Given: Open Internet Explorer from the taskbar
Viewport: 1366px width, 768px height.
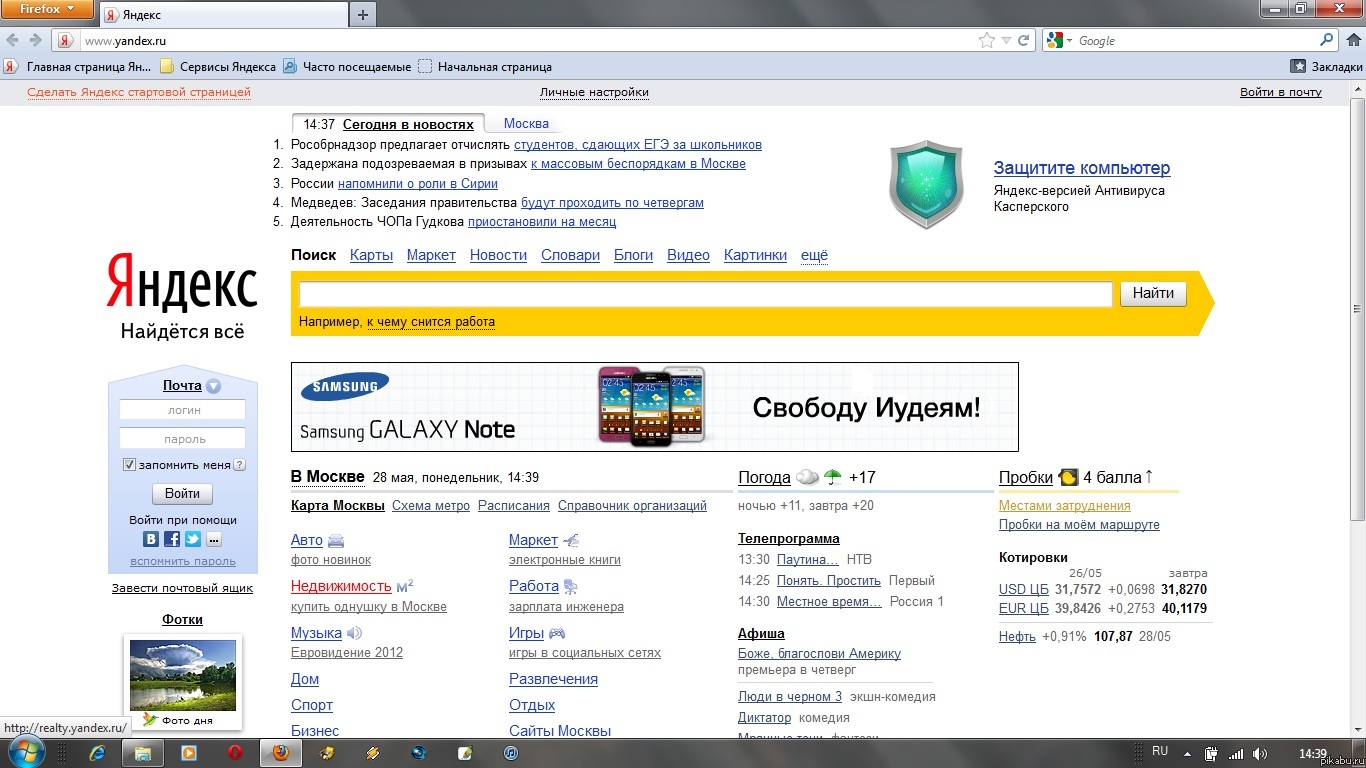Looking at the screenshot, I should coord(97,753).
